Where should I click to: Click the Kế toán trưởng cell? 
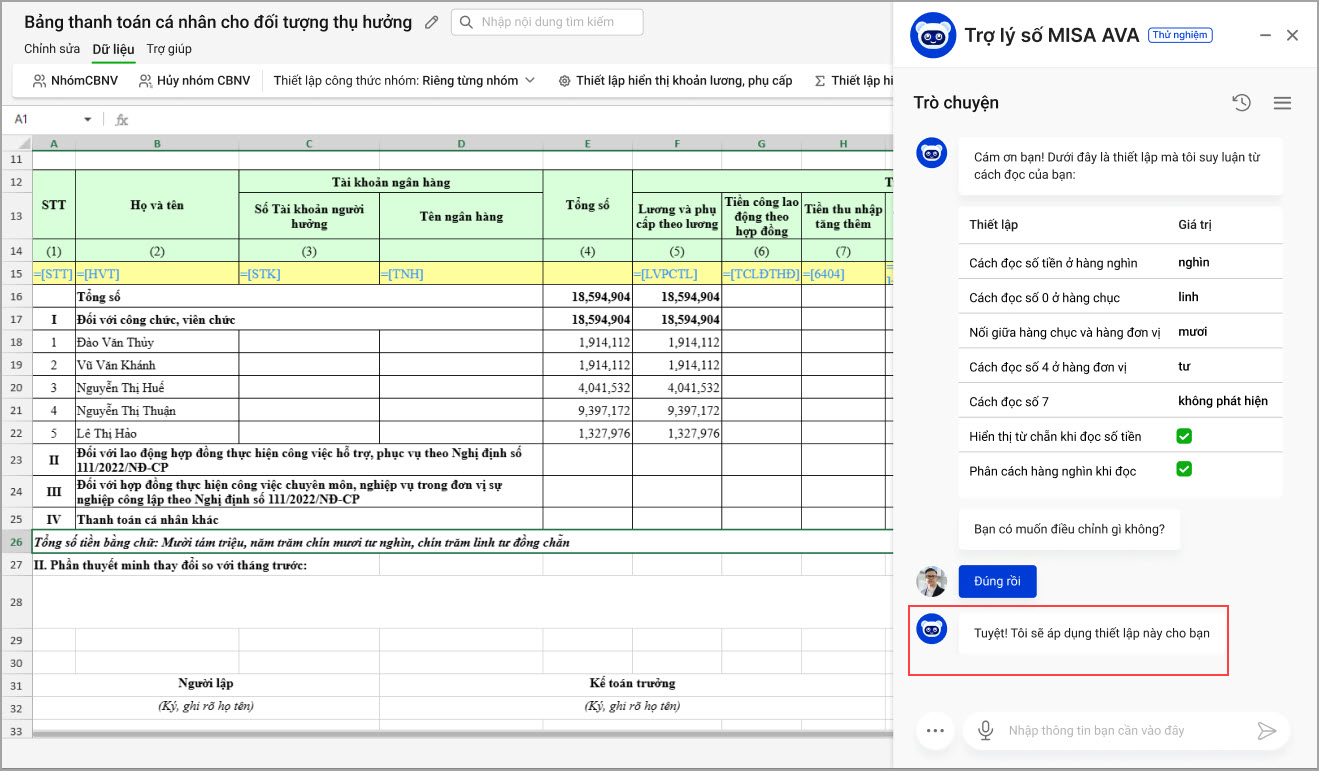pyautogui.click(x=632, y=684)
